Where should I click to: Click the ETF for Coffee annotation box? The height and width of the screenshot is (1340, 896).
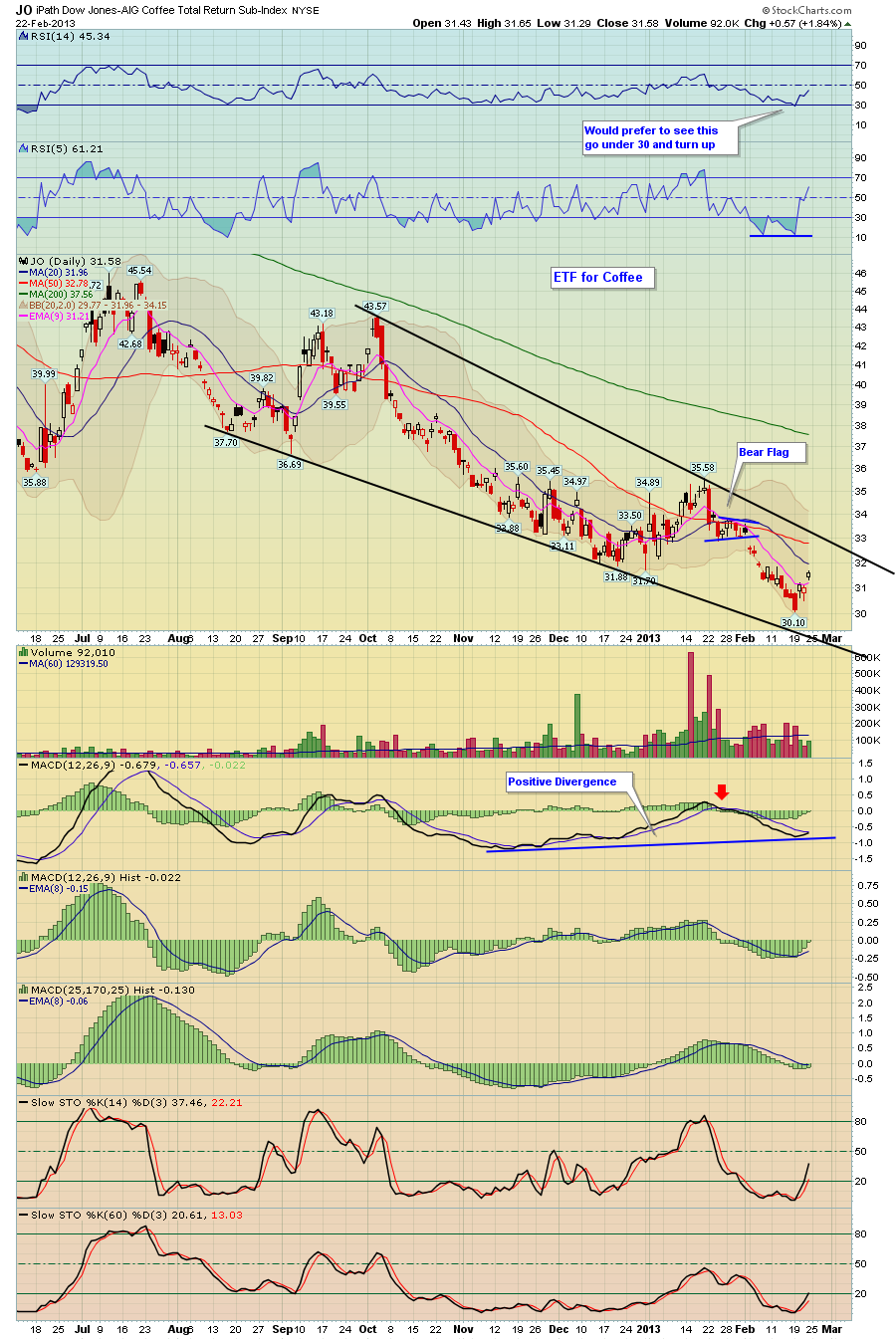(x=602, y=278)
